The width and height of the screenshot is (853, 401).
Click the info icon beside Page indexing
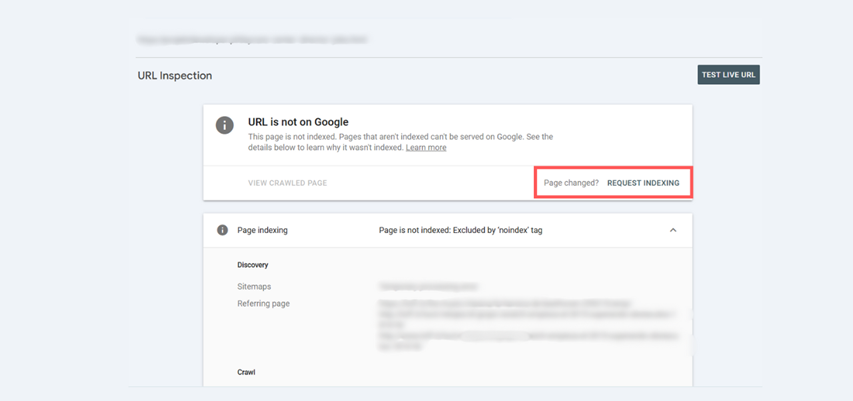pyautogui.click(x=222, y=230)
